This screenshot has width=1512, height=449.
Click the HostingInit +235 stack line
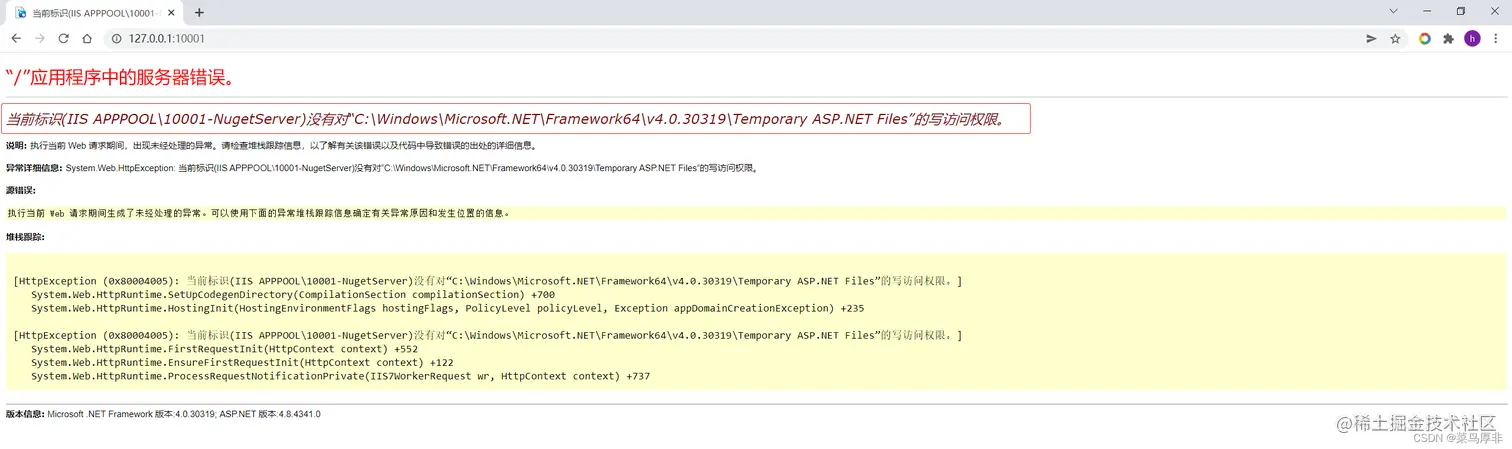[x=447, y=309]
